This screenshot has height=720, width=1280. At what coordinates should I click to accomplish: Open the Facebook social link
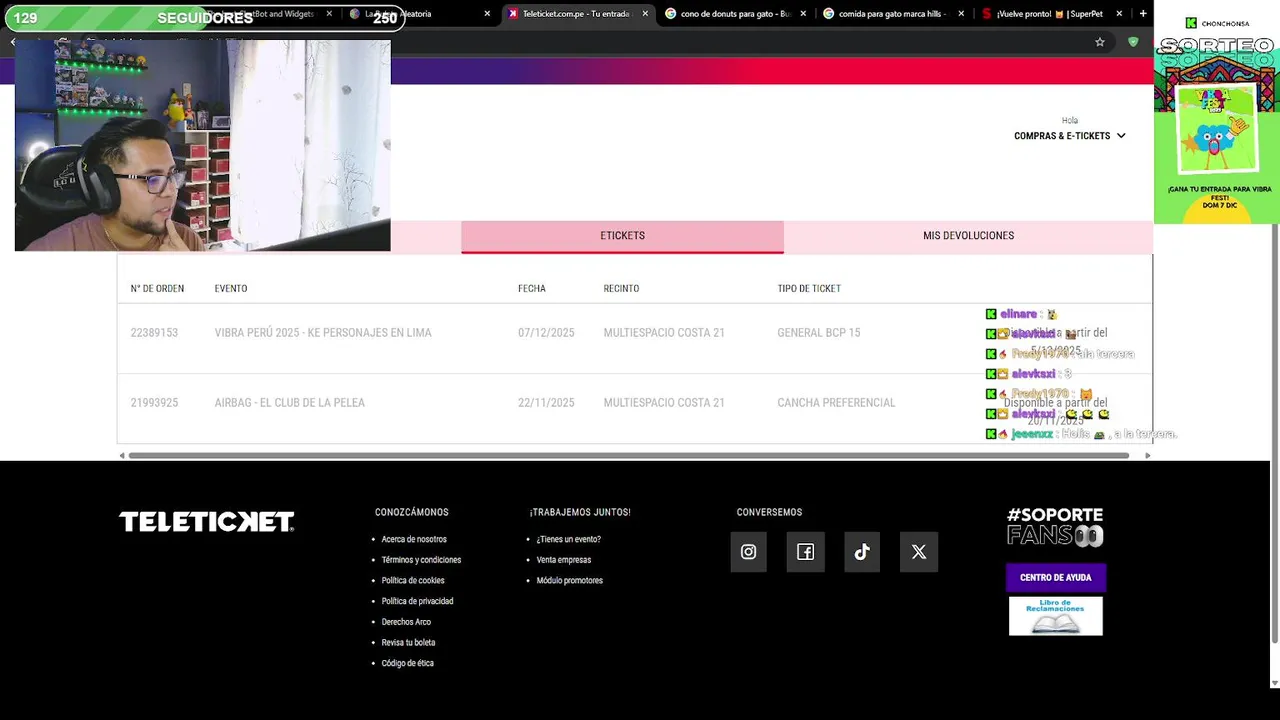pos(805,552)
